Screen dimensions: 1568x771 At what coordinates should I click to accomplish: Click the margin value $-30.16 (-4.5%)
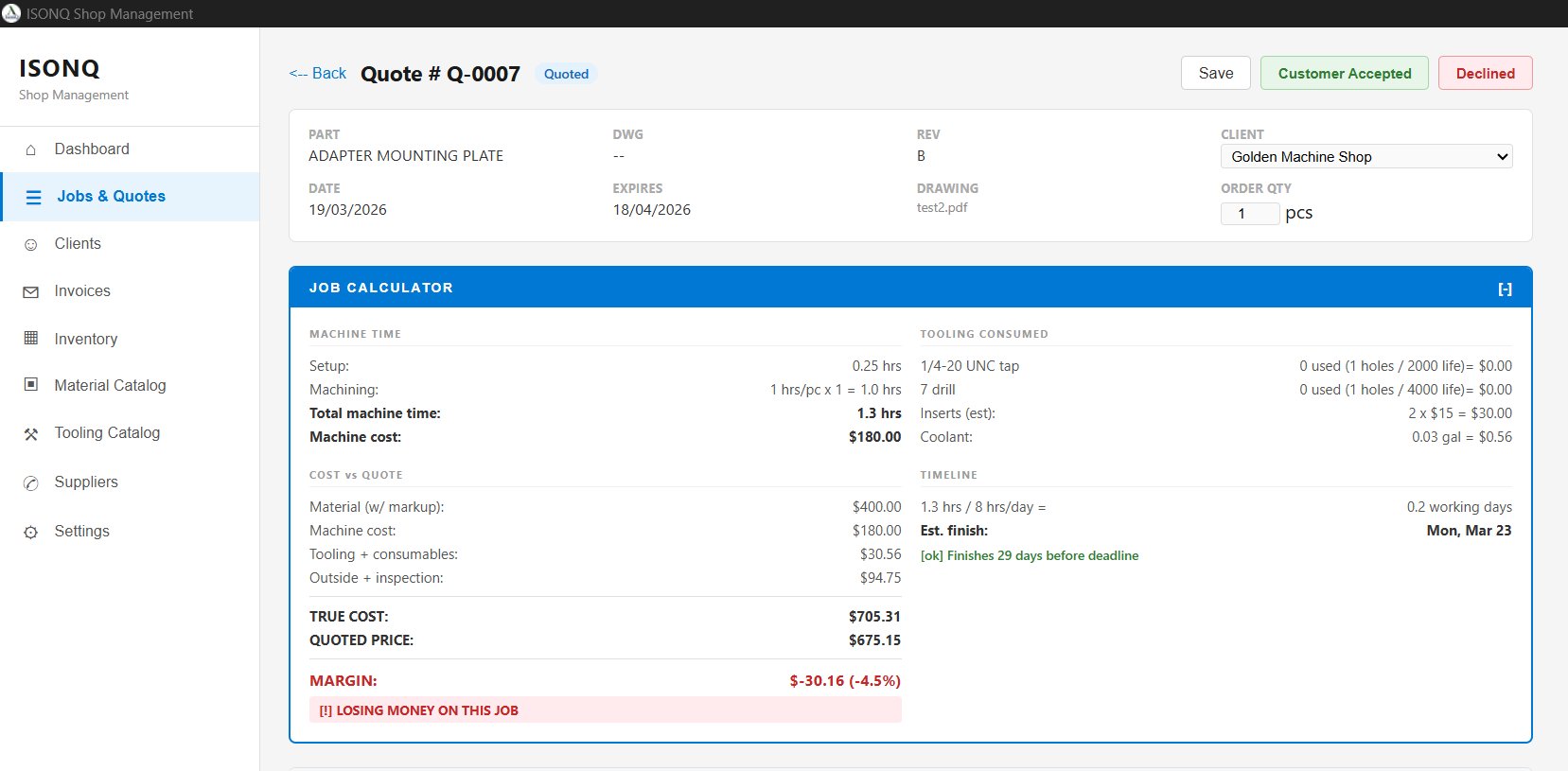pos(845,681)
